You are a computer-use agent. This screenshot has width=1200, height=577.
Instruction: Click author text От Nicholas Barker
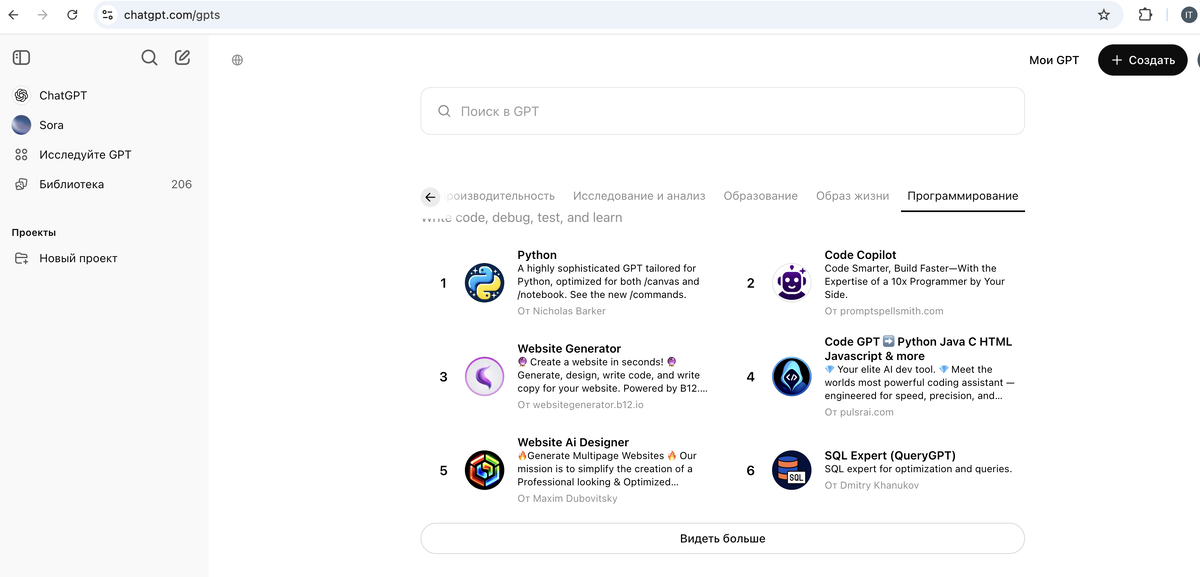pyautogui.click(x=561, y=311)
